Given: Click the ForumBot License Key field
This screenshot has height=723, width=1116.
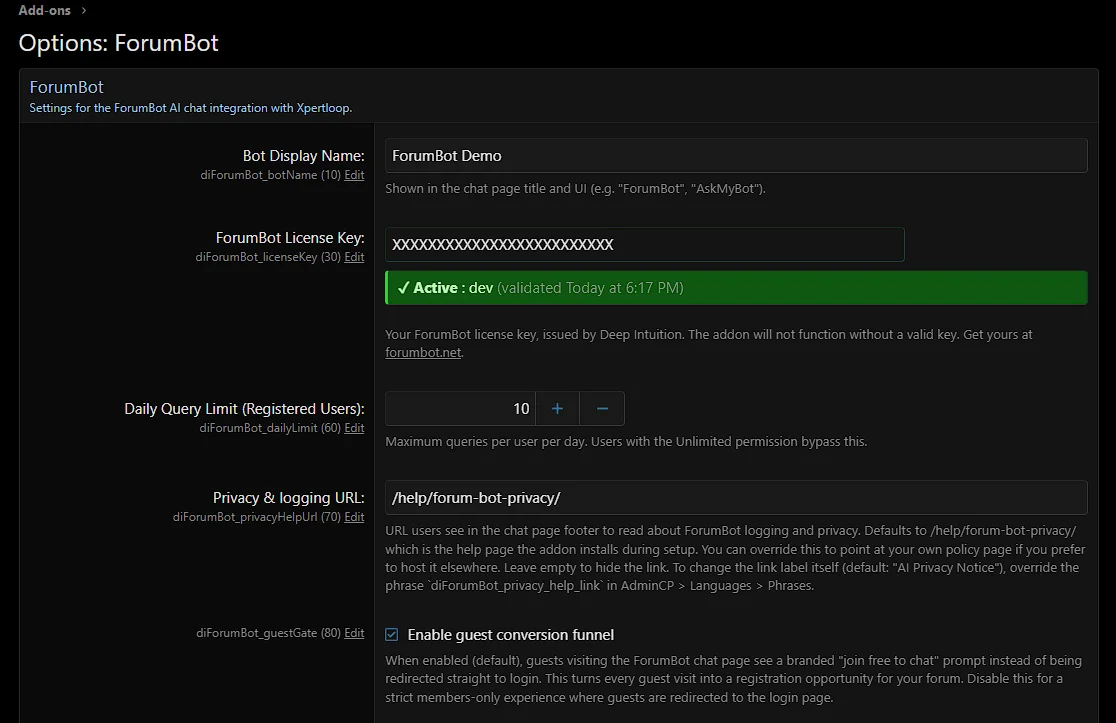Looking at the screenshot, I should click(x=644, y=245).
